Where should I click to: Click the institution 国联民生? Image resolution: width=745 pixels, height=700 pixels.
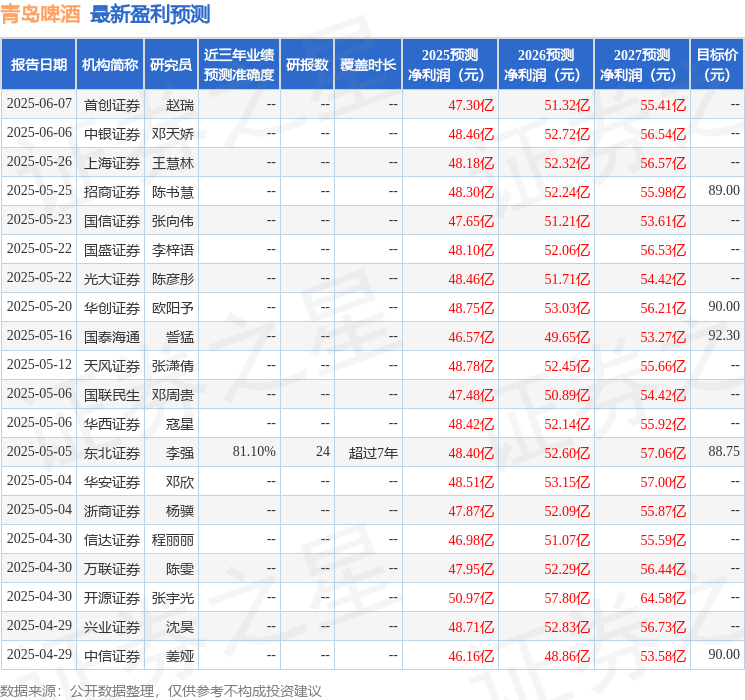[x=112, y=394]
